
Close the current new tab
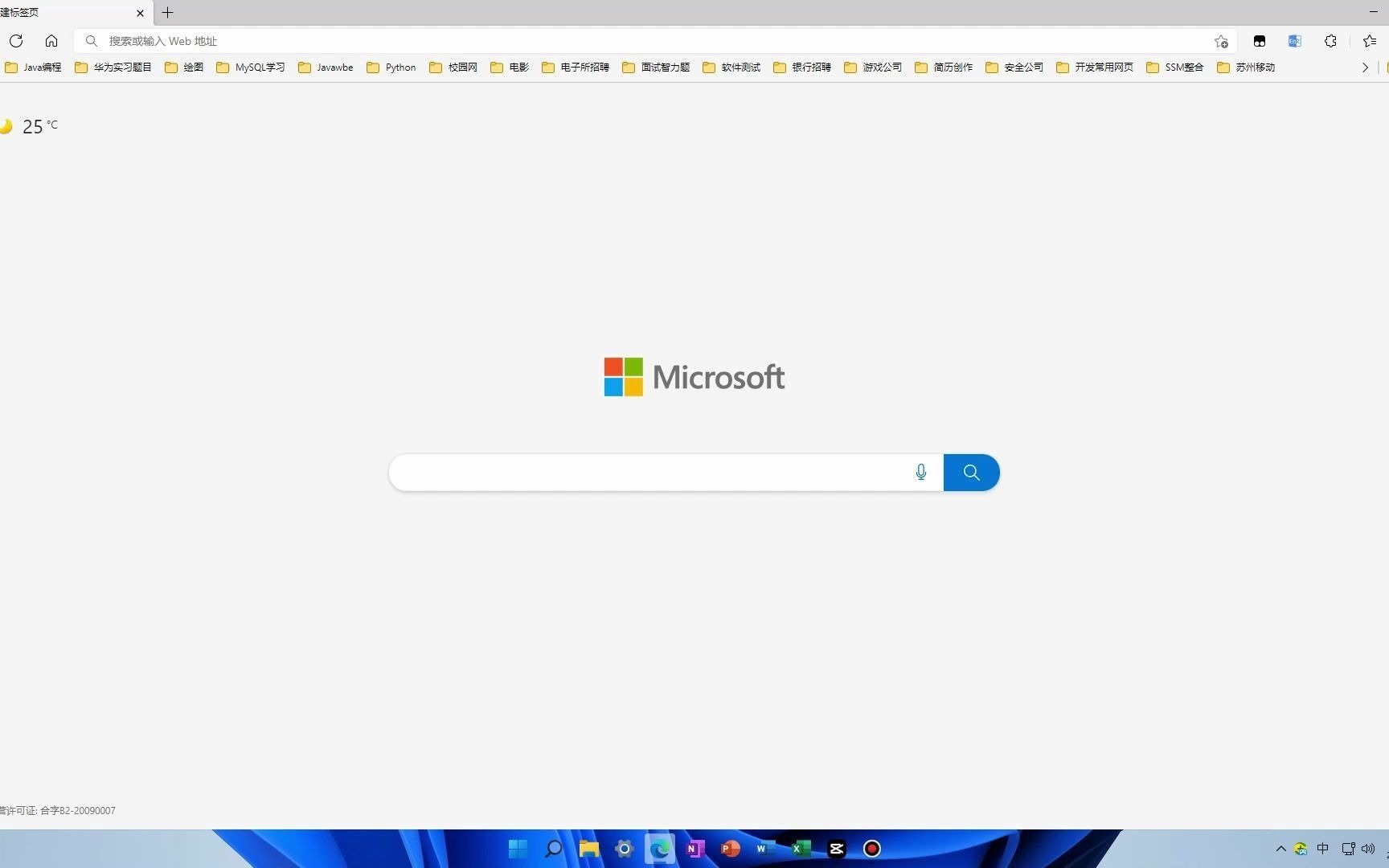(x=141, y=13)
